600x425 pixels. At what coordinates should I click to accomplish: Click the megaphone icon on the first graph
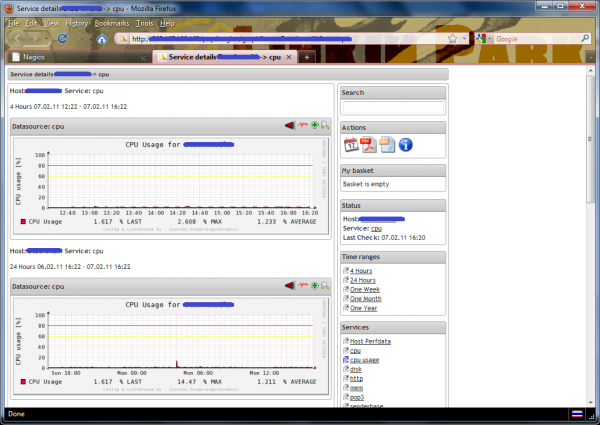pos(289,126)
